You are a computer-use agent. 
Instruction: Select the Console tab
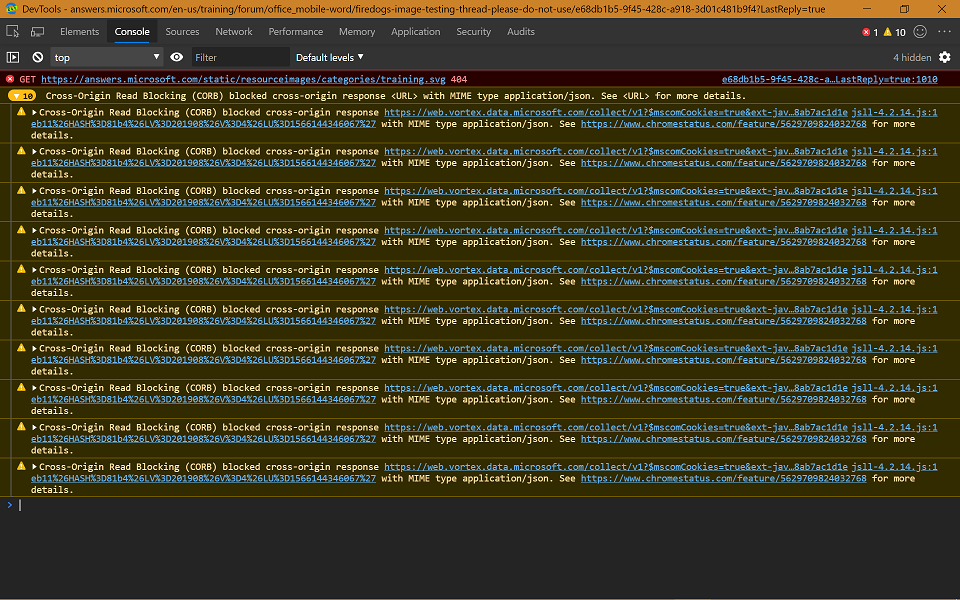(132, 31)
